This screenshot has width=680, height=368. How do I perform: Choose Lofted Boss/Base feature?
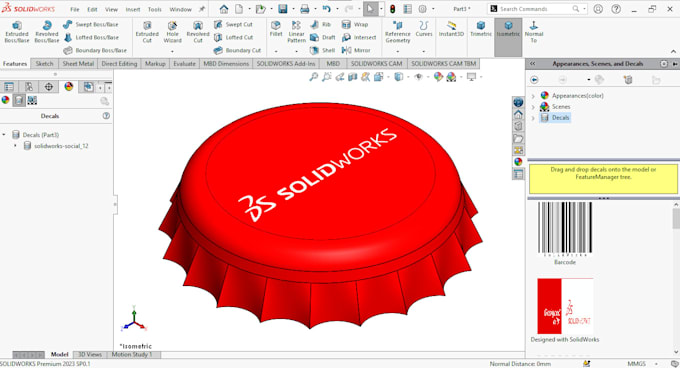(x=91, y=38)
